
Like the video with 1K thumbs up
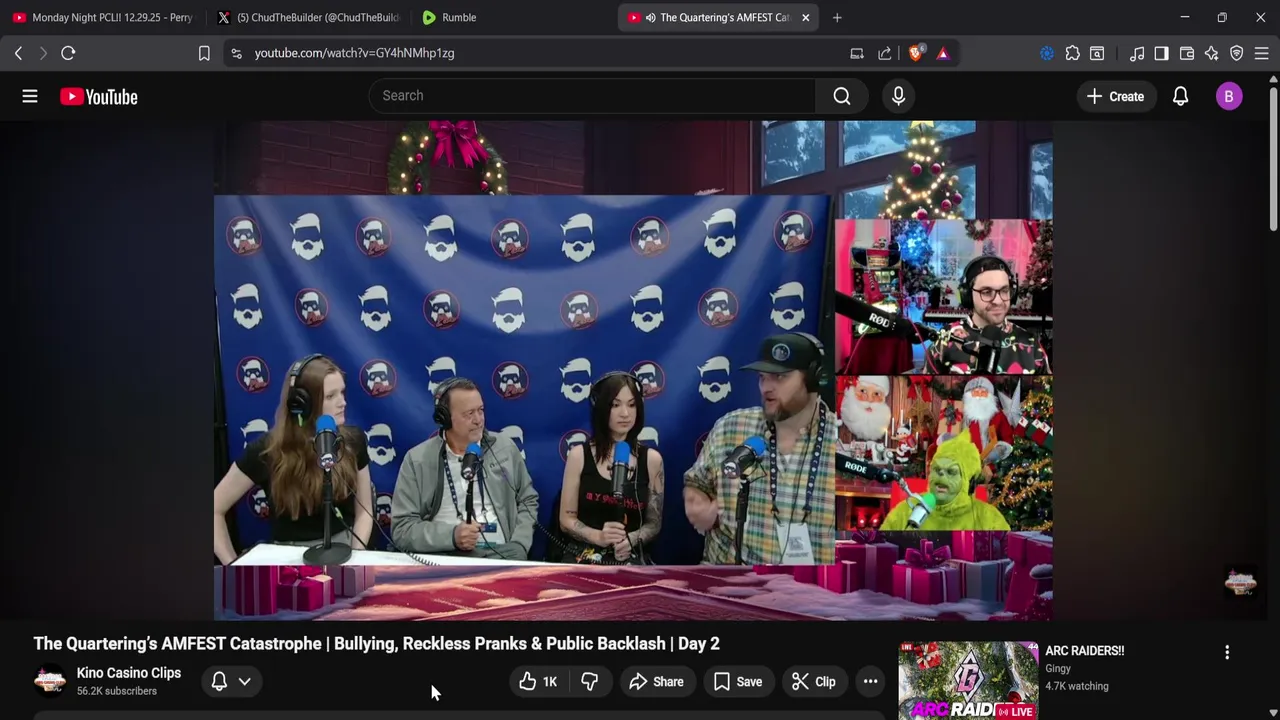click(x=538, y=682)
